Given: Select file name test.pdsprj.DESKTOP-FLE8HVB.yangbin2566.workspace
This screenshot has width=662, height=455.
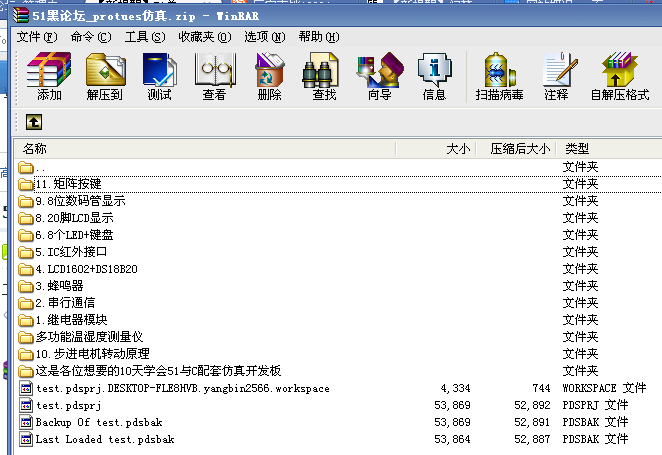Looking at the screenshot, I should coord(183,388).
